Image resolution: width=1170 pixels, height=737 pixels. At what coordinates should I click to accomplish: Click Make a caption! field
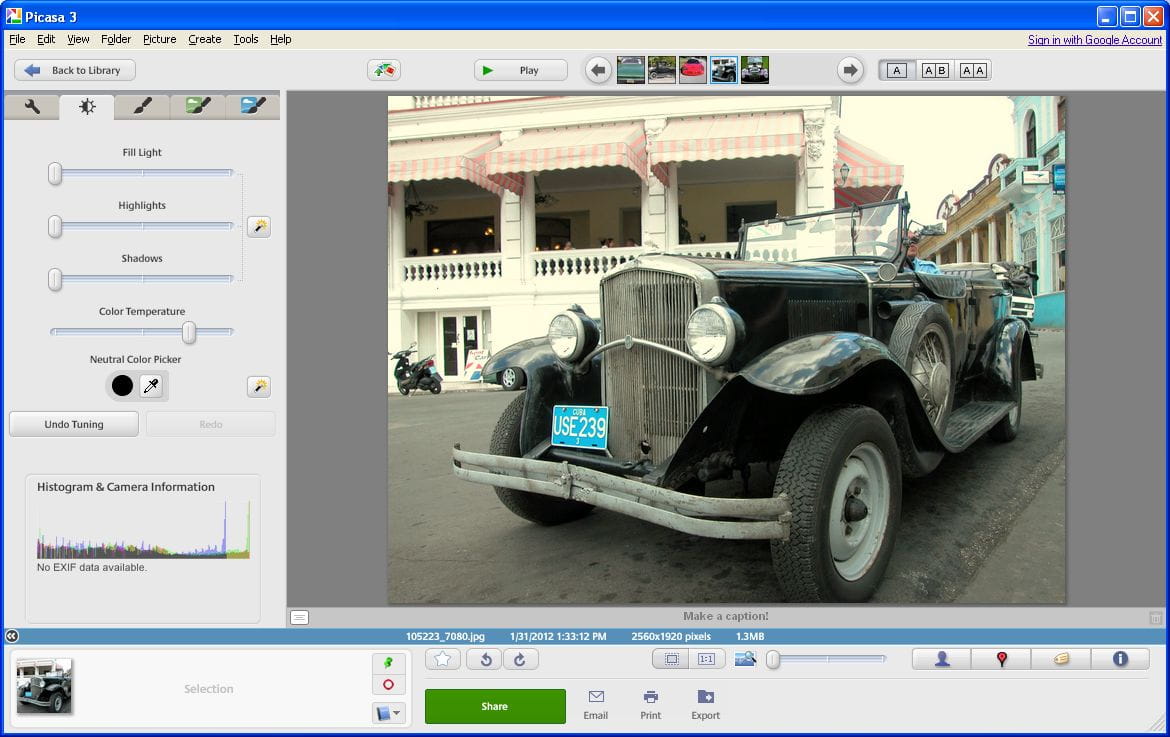pyautogui.click(x=725, y=616)
